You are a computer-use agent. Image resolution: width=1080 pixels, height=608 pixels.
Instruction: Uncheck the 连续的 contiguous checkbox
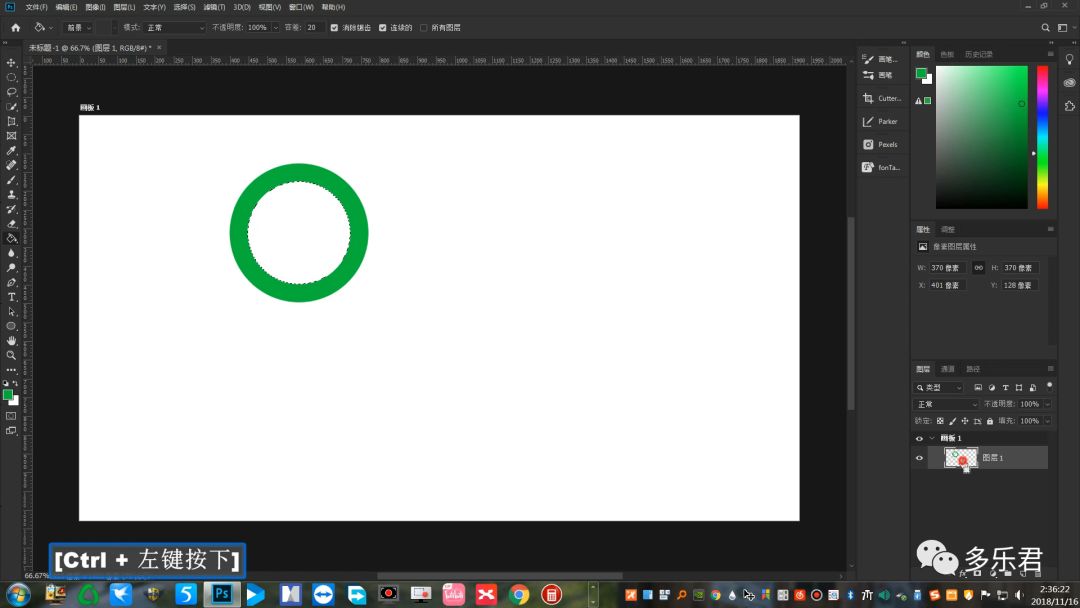383,28
